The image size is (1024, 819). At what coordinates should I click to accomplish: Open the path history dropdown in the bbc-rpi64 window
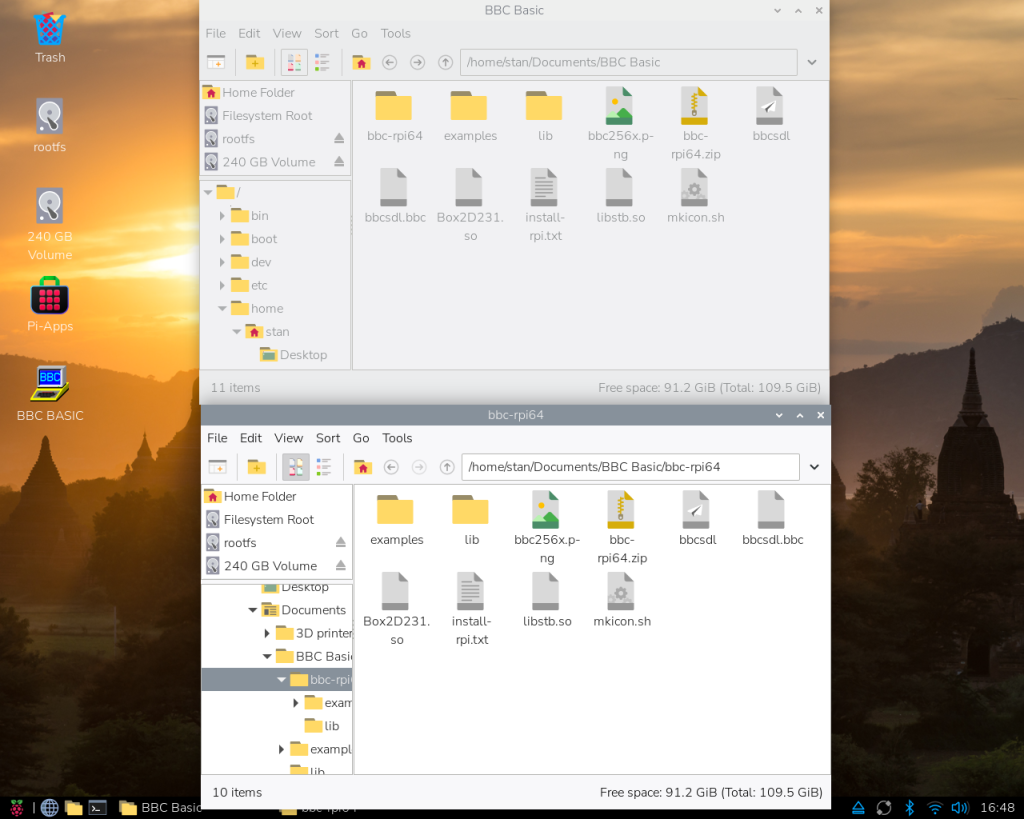[814, 467]
